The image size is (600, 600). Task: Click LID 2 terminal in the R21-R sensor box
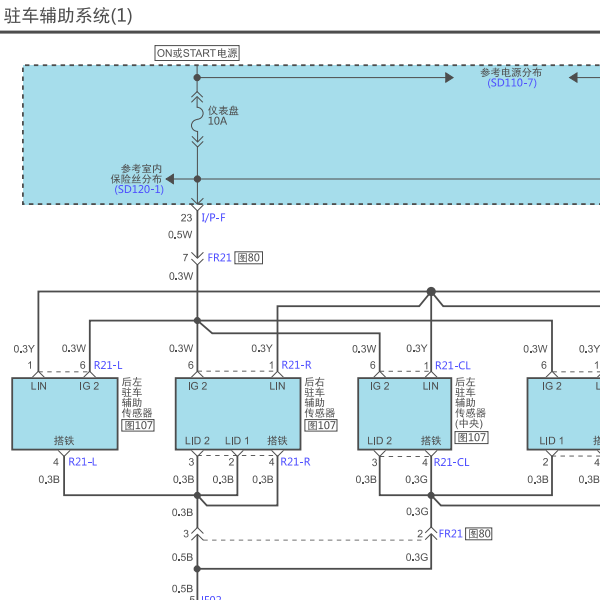[197, 441]
